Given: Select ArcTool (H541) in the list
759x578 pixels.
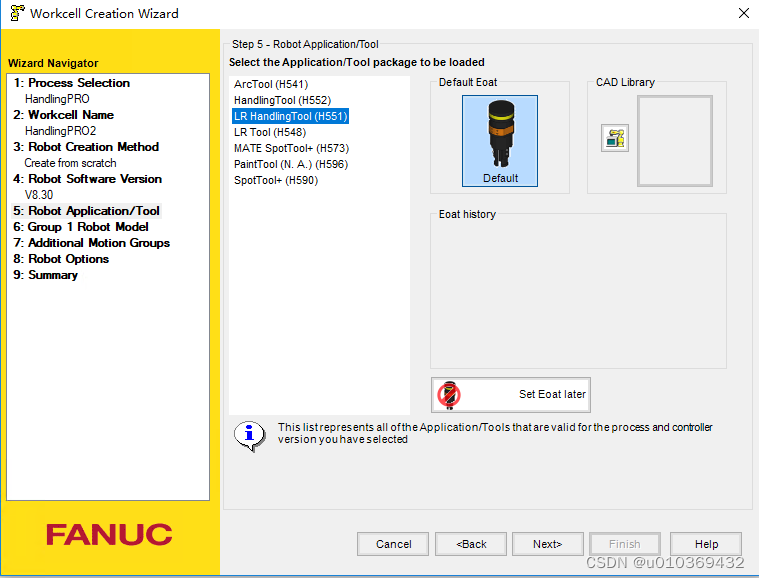Looking at the screenshot, I should (271, 84).
